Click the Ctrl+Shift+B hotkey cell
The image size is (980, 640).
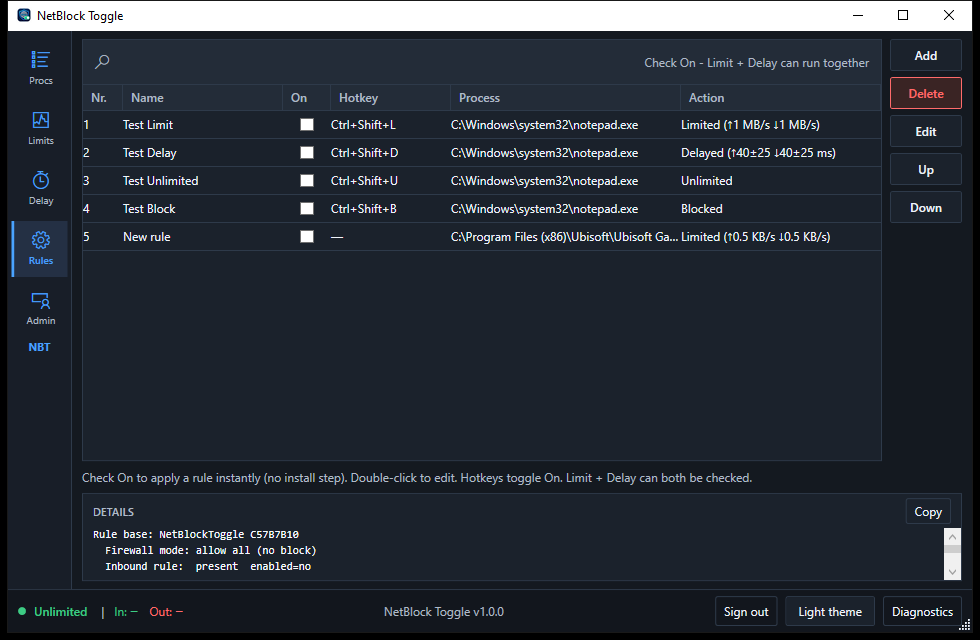(x=364, y=208)
